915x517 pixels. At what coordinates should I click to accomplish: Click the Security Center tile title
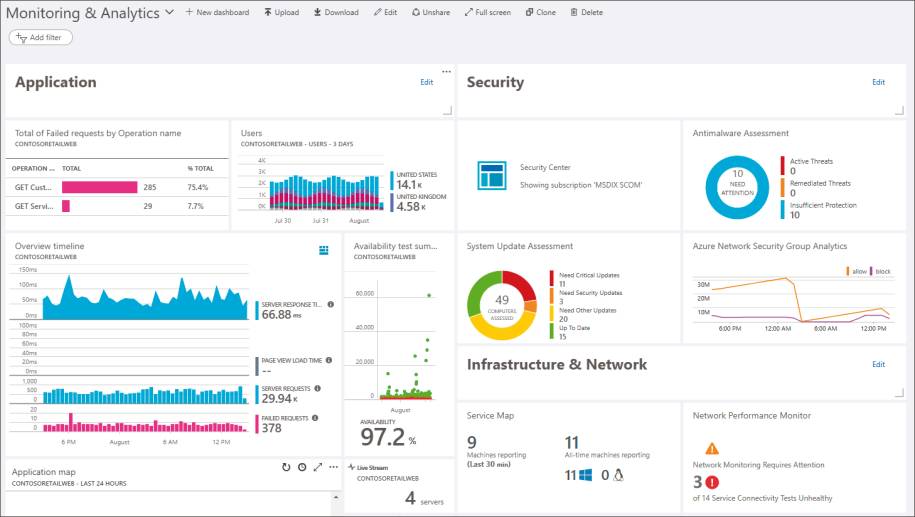click(545, 167)
